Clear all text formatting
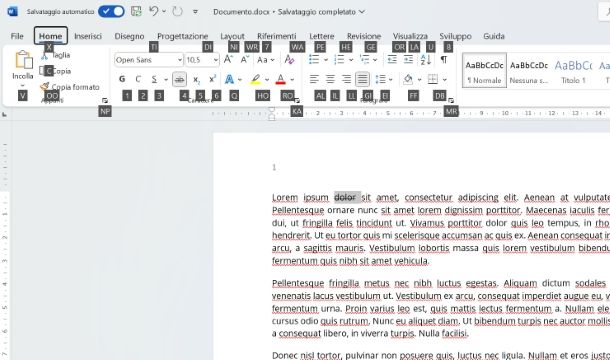This screenshot has width=610, height=360. [x=289, y=60]
